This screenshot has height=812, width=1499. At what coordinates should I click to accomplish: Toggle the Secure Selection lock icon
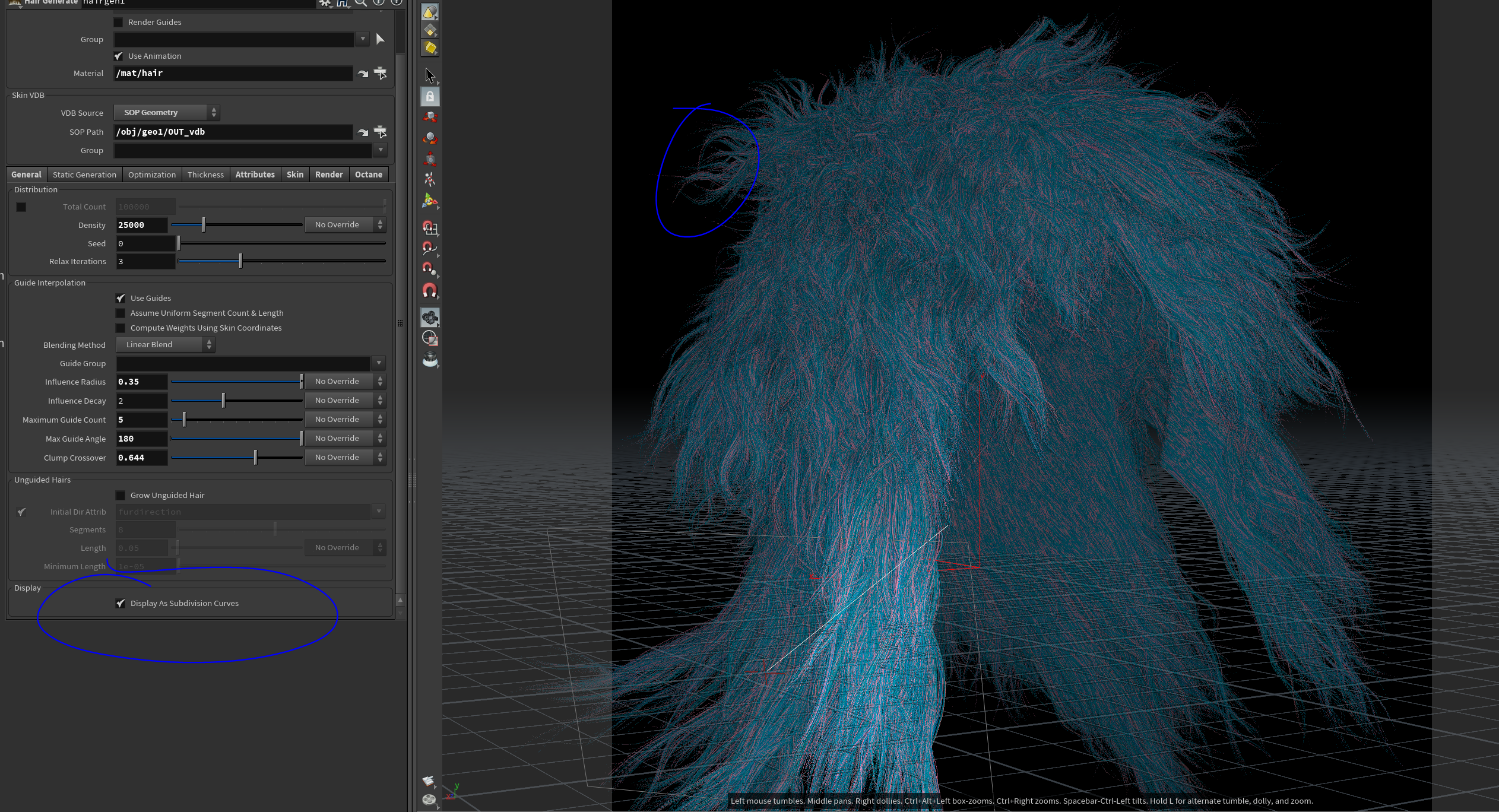tap(430, 96)
